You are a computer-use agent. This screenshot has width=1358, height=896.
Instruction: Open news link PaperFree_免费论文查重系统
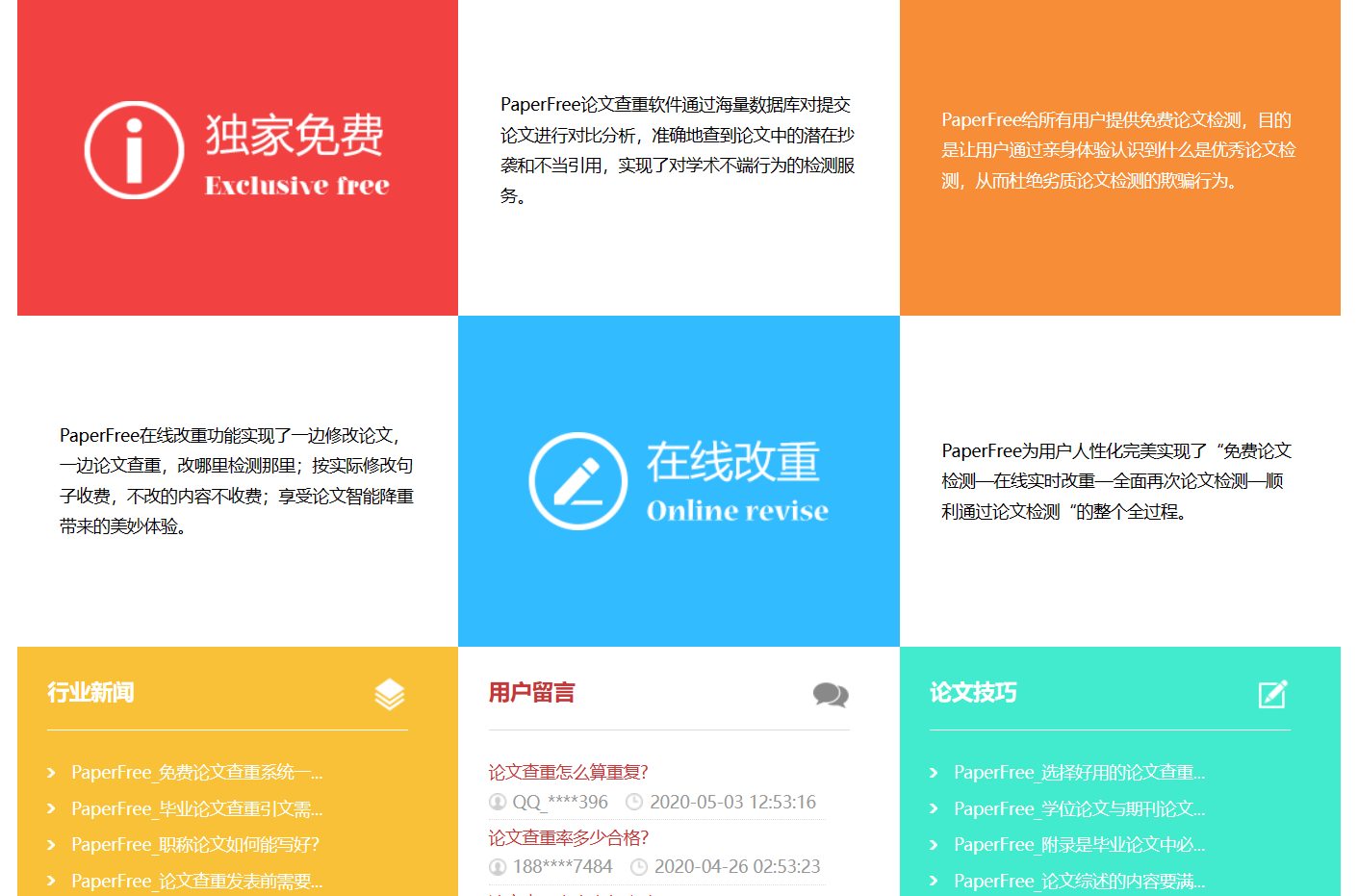[x=196, y=773]
